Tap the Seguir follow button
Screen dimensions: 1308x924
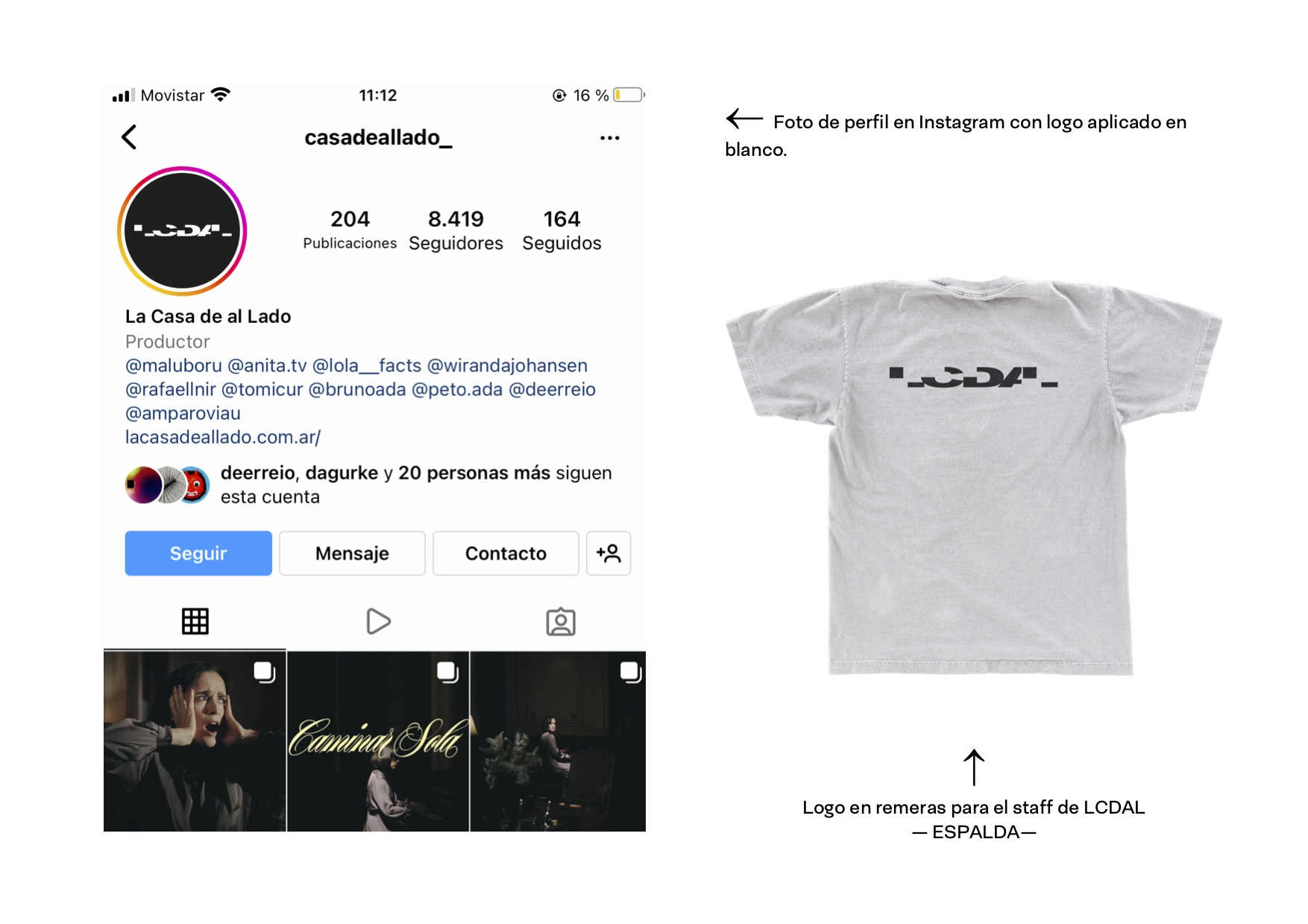[198, 553]
